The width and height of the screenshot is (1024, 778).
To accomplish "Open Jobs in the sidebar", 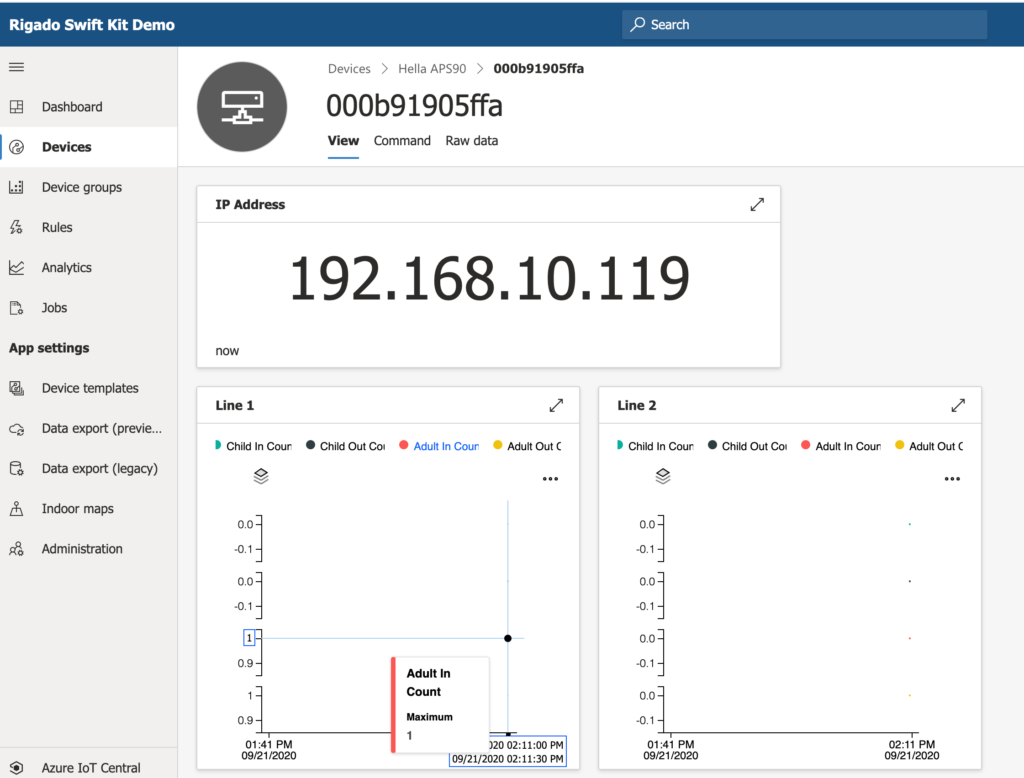I will [89, 308].
